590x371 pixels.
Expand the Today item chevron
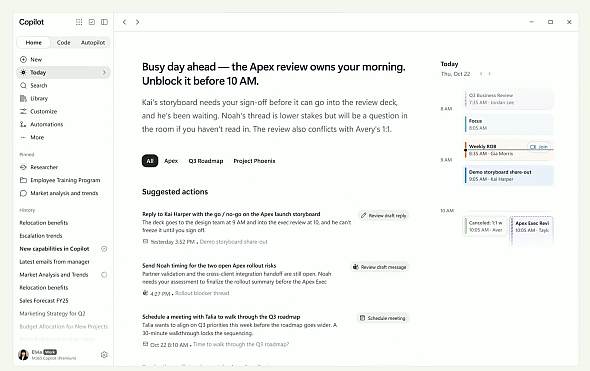[104, 73]
